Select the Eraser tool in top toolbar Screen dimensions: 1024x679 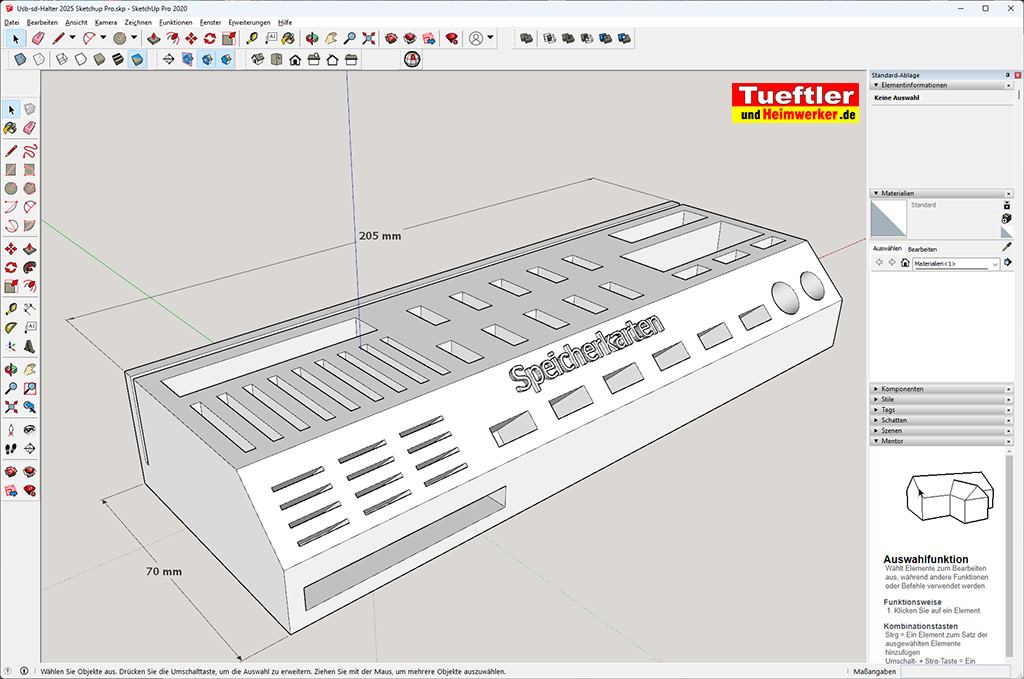[38, 38]
